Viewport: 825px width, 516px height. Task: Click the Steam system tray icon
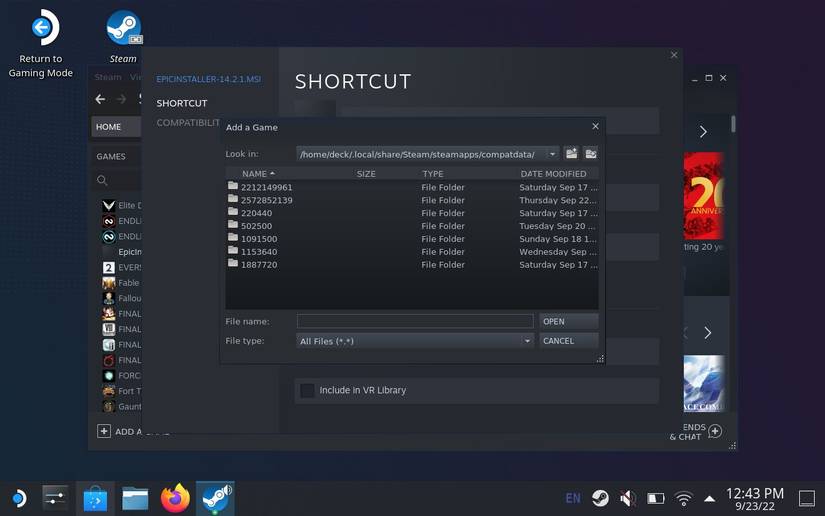[x=600, y=498]
